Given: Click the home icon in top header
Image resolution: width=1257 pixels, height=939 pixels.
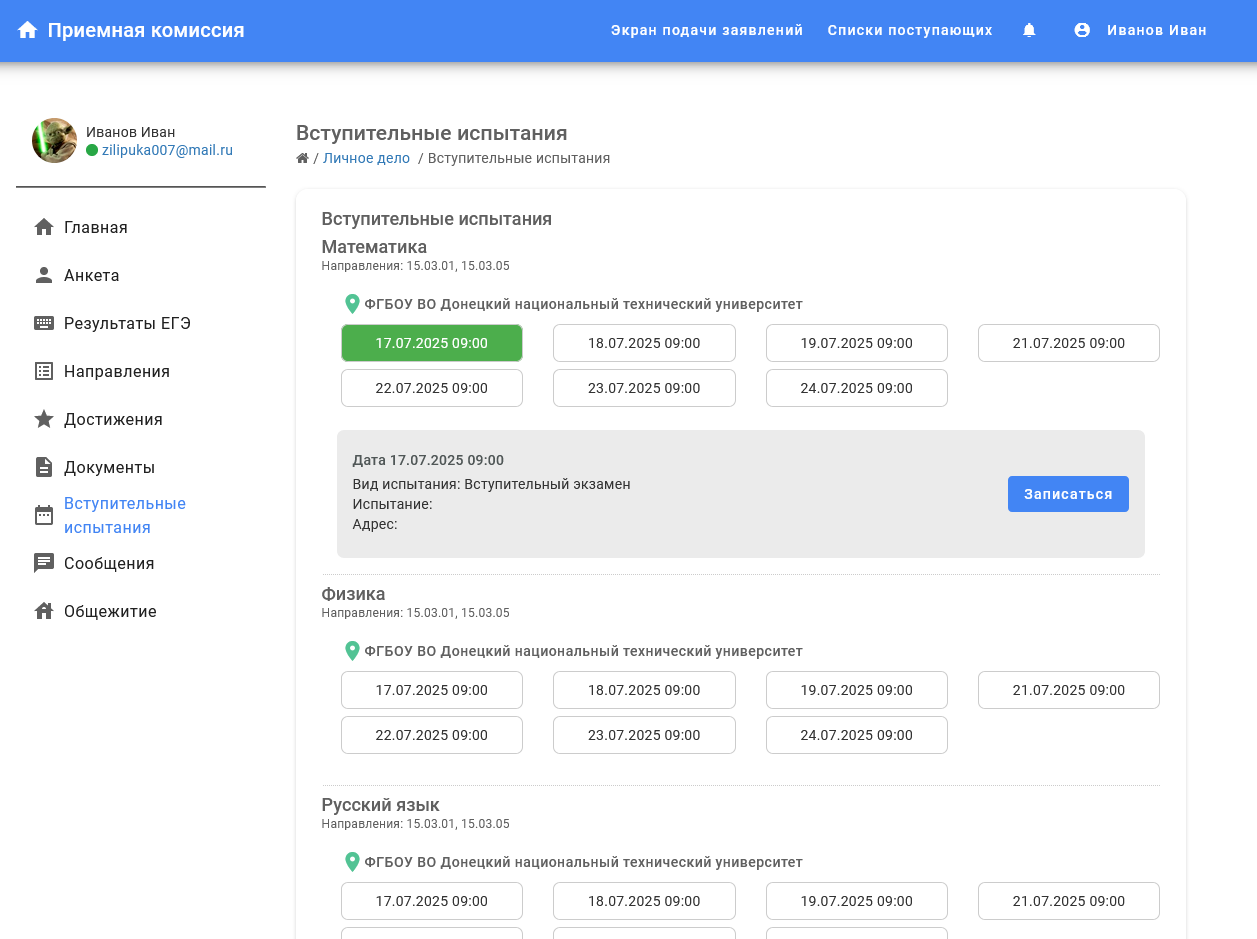Looking at the screenshot, I should click(28, 30).
